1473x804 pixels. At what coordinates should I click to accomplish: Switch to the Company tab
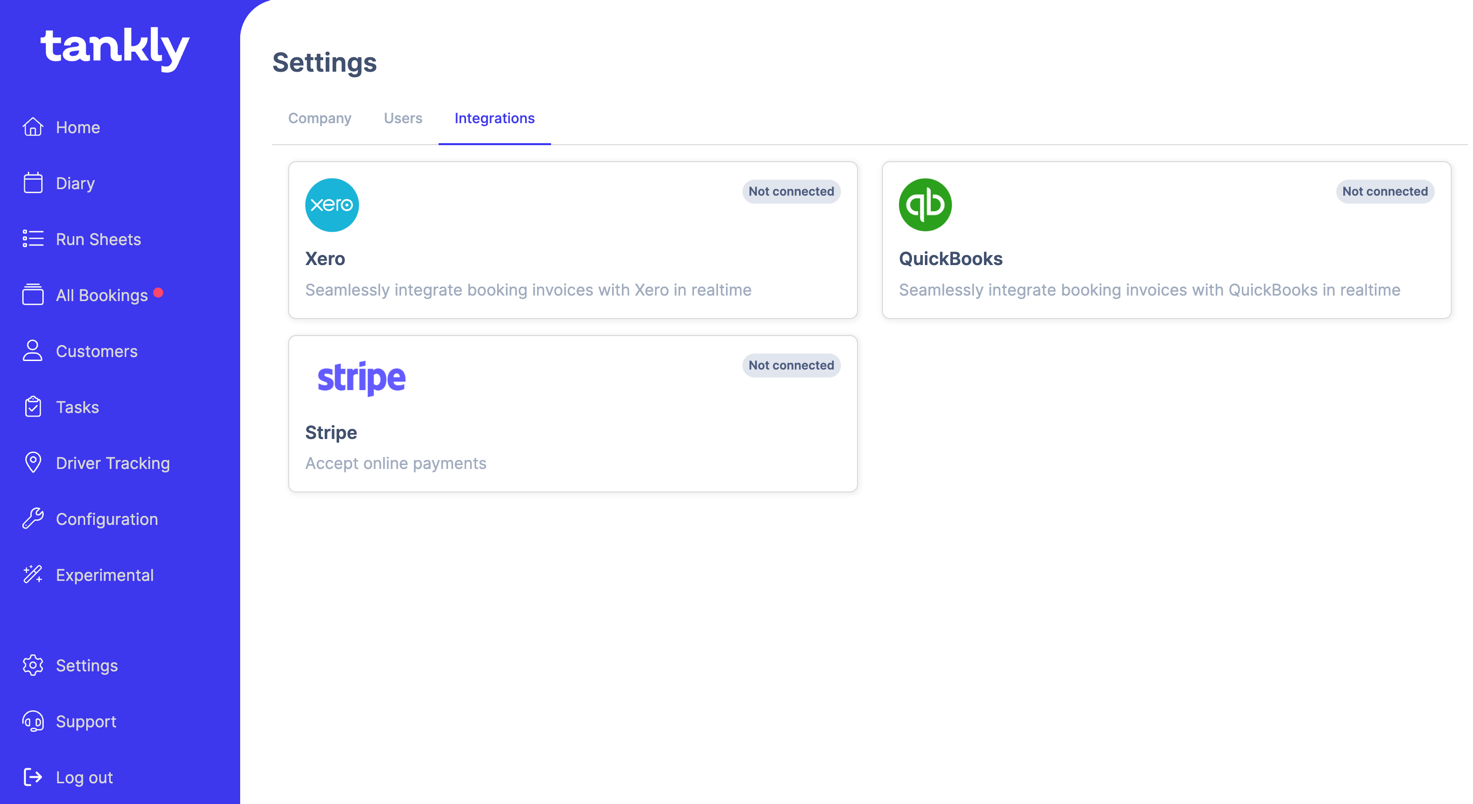click(320, 118)
